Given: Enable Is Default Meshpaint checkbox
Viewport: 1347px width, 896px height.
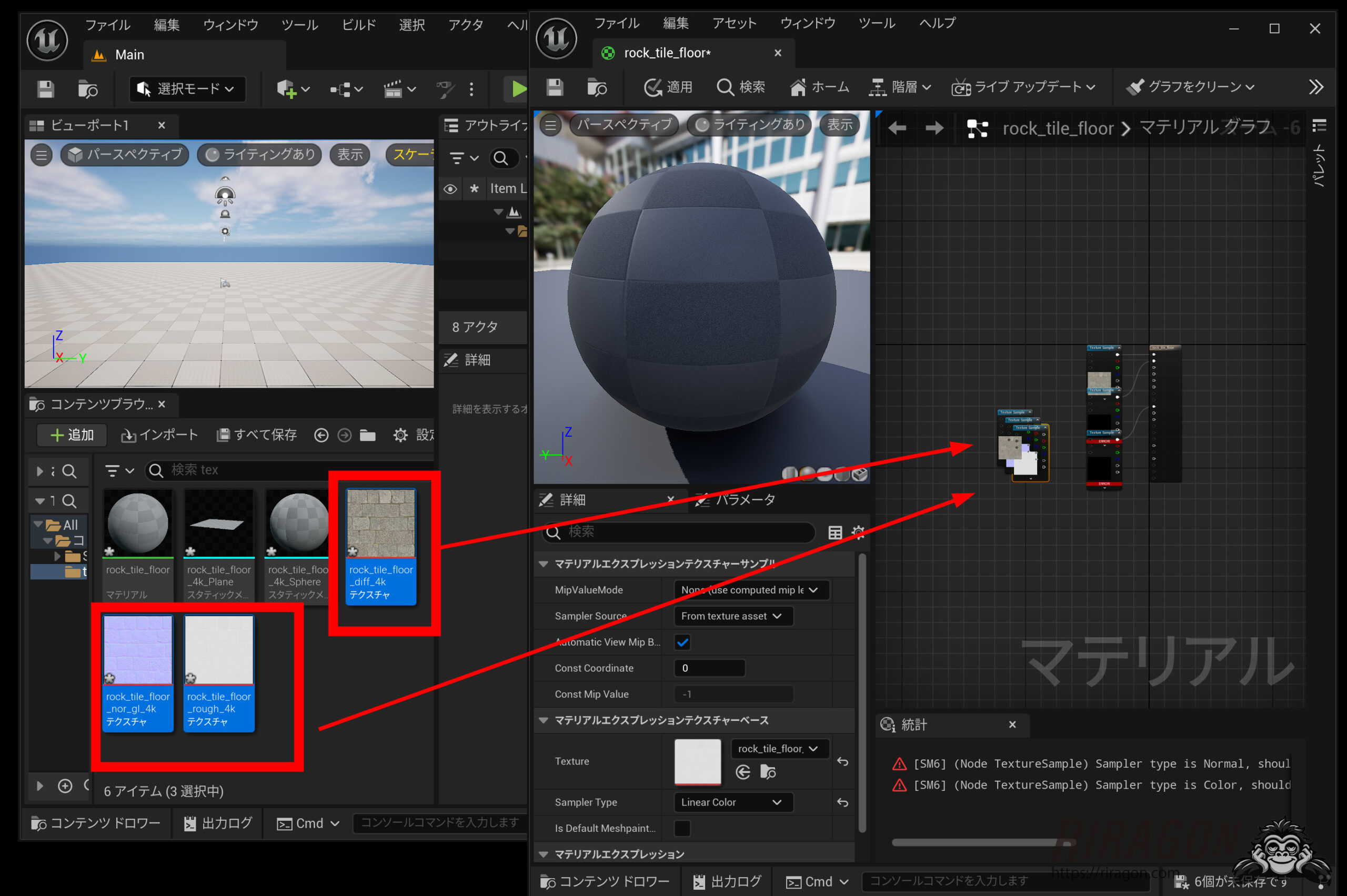Looking at the screenshot, I should [x=682, y=828].
